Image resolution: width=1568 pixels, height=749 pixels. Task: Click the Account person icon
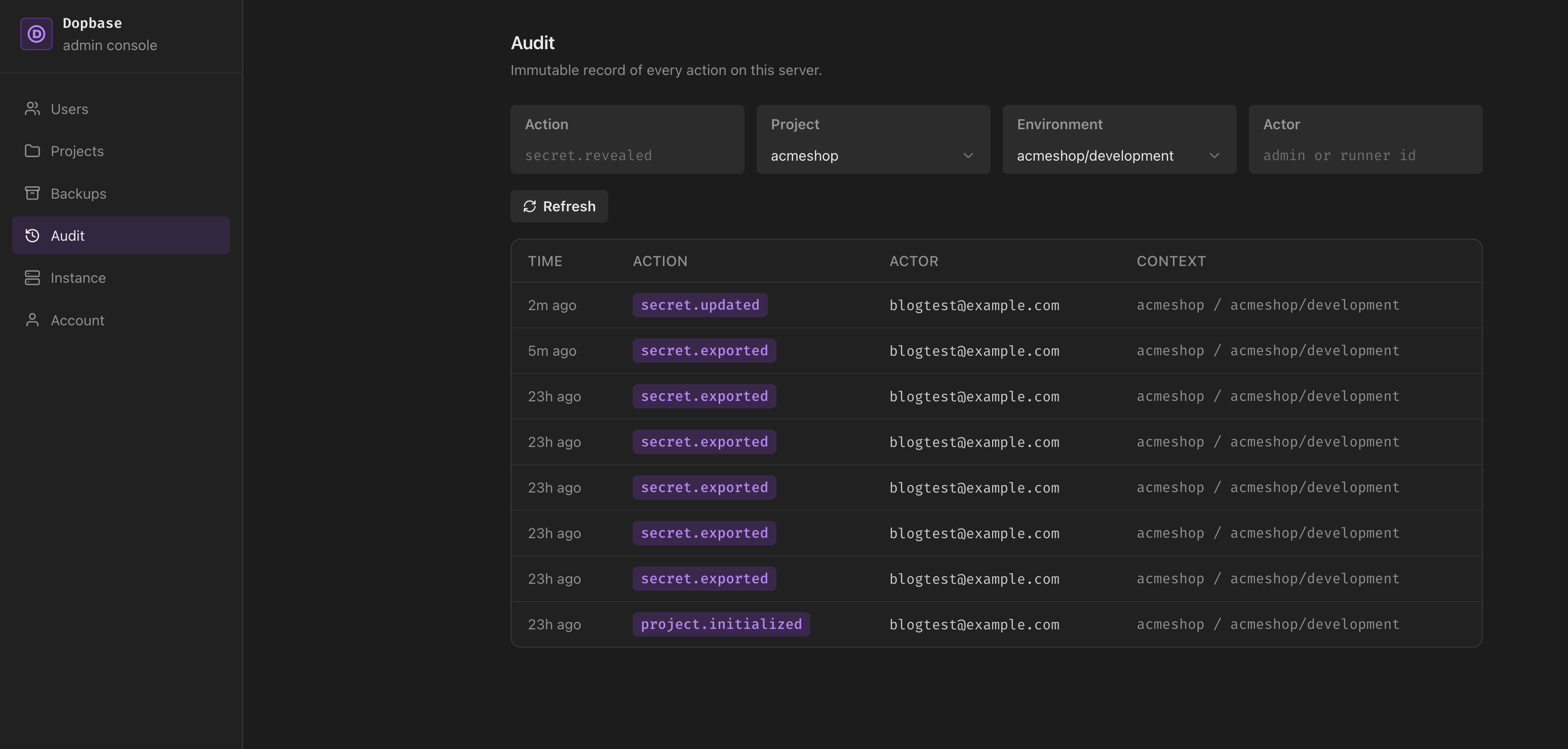(32, 320)
